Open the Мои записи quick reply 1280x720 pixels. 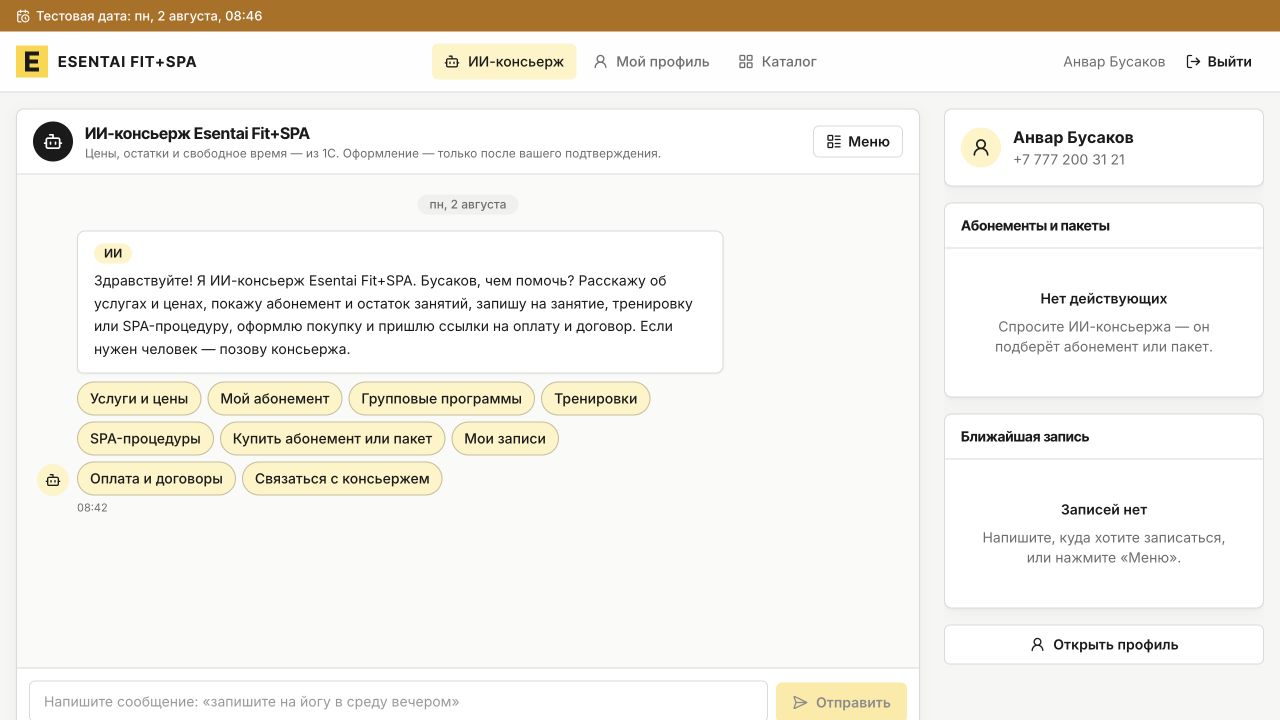[x=505, y=438]
